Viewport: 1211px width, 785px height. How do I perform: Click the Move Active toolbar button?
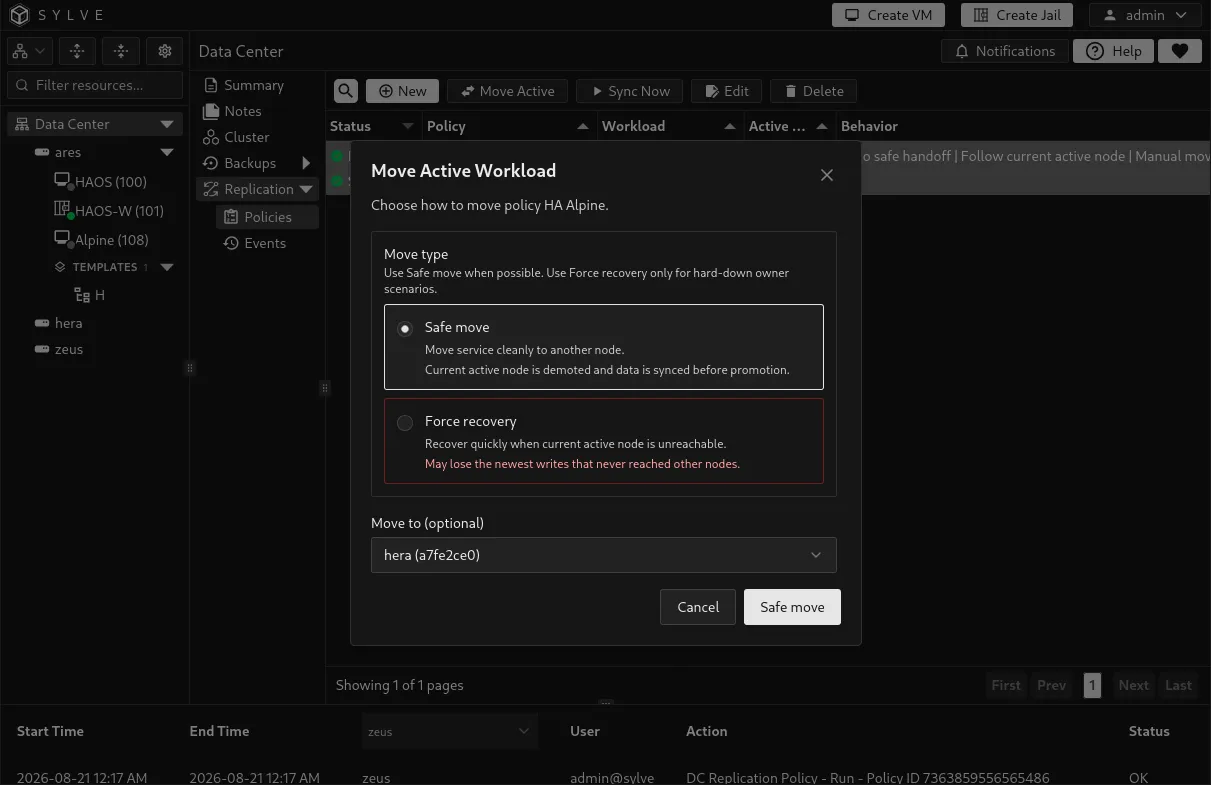point(507,91)
